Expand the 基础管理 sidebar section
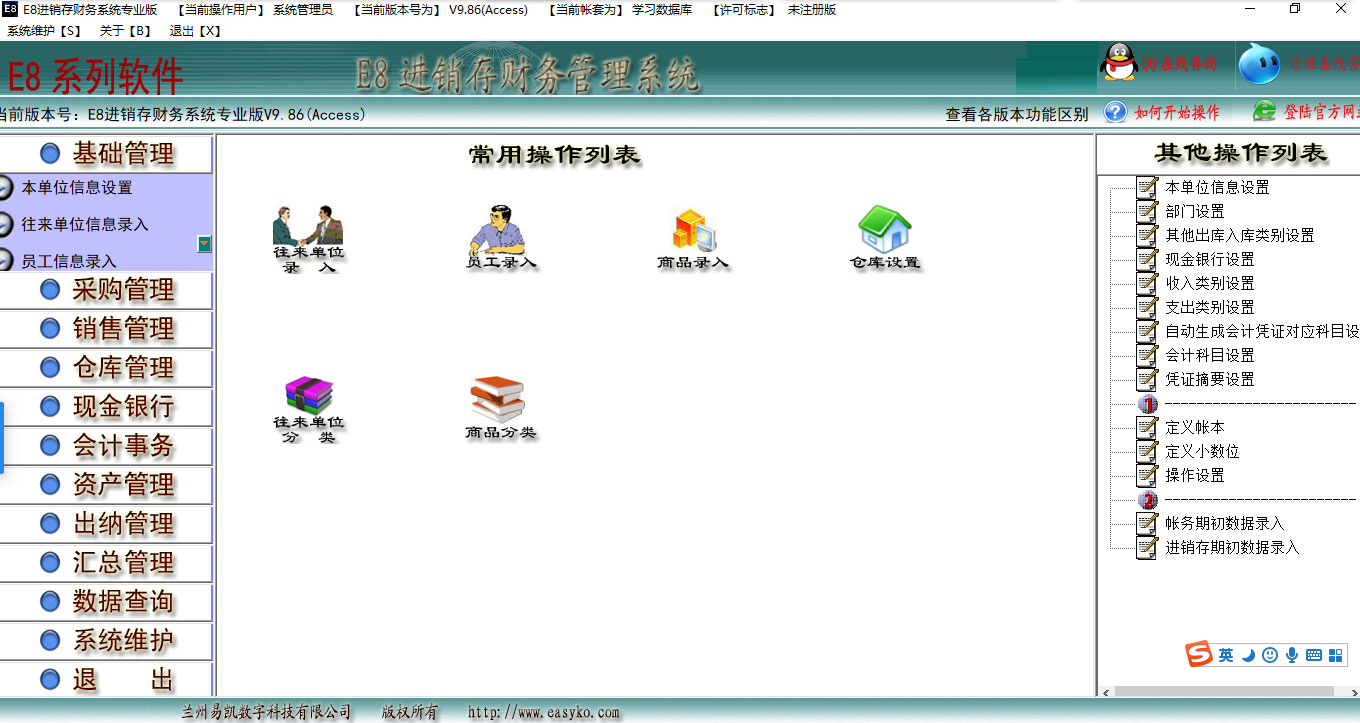The height and width of the screenshot is (723, 1360). (x=106, y=154)
